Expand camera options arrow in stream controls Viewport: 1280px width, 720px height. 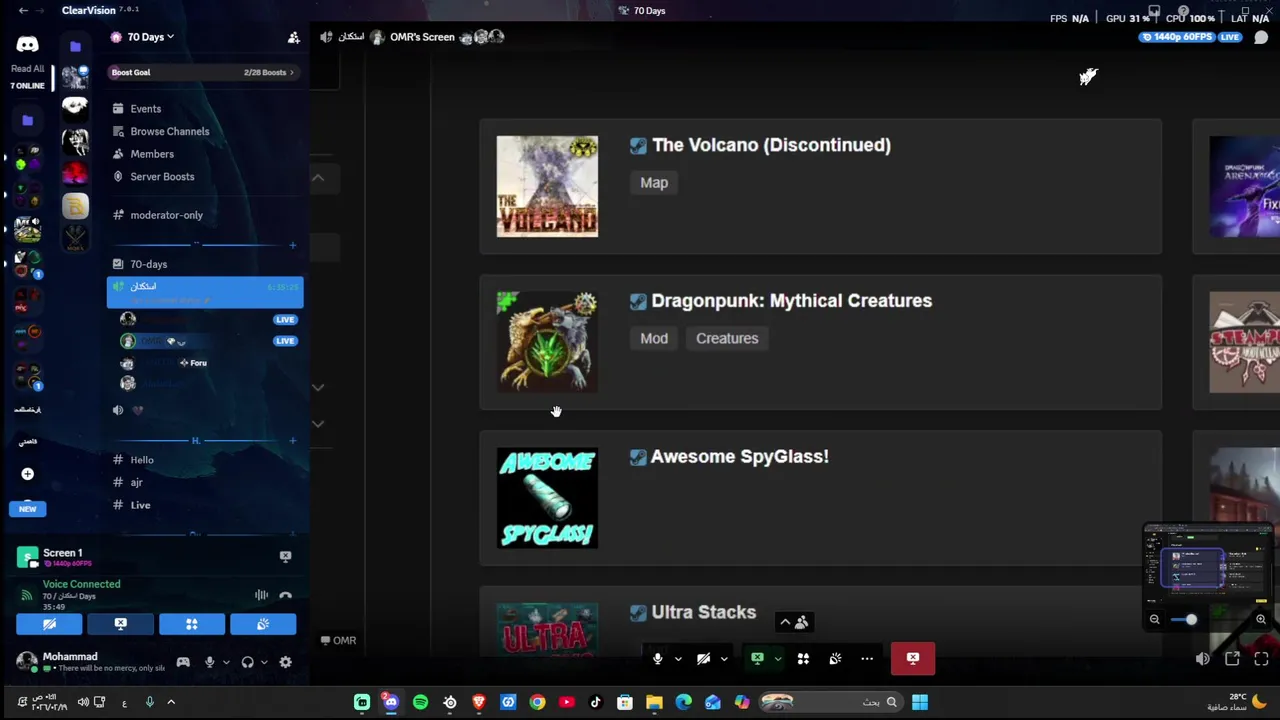click(x=724, y=659)
